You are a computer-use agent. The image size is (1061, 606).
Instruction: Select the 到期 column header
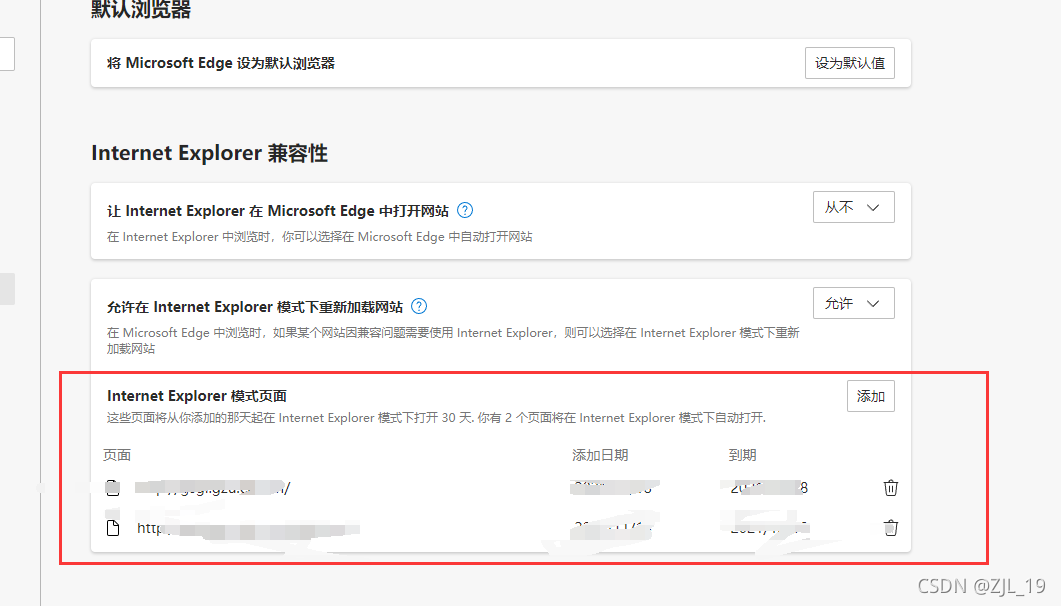742,455
